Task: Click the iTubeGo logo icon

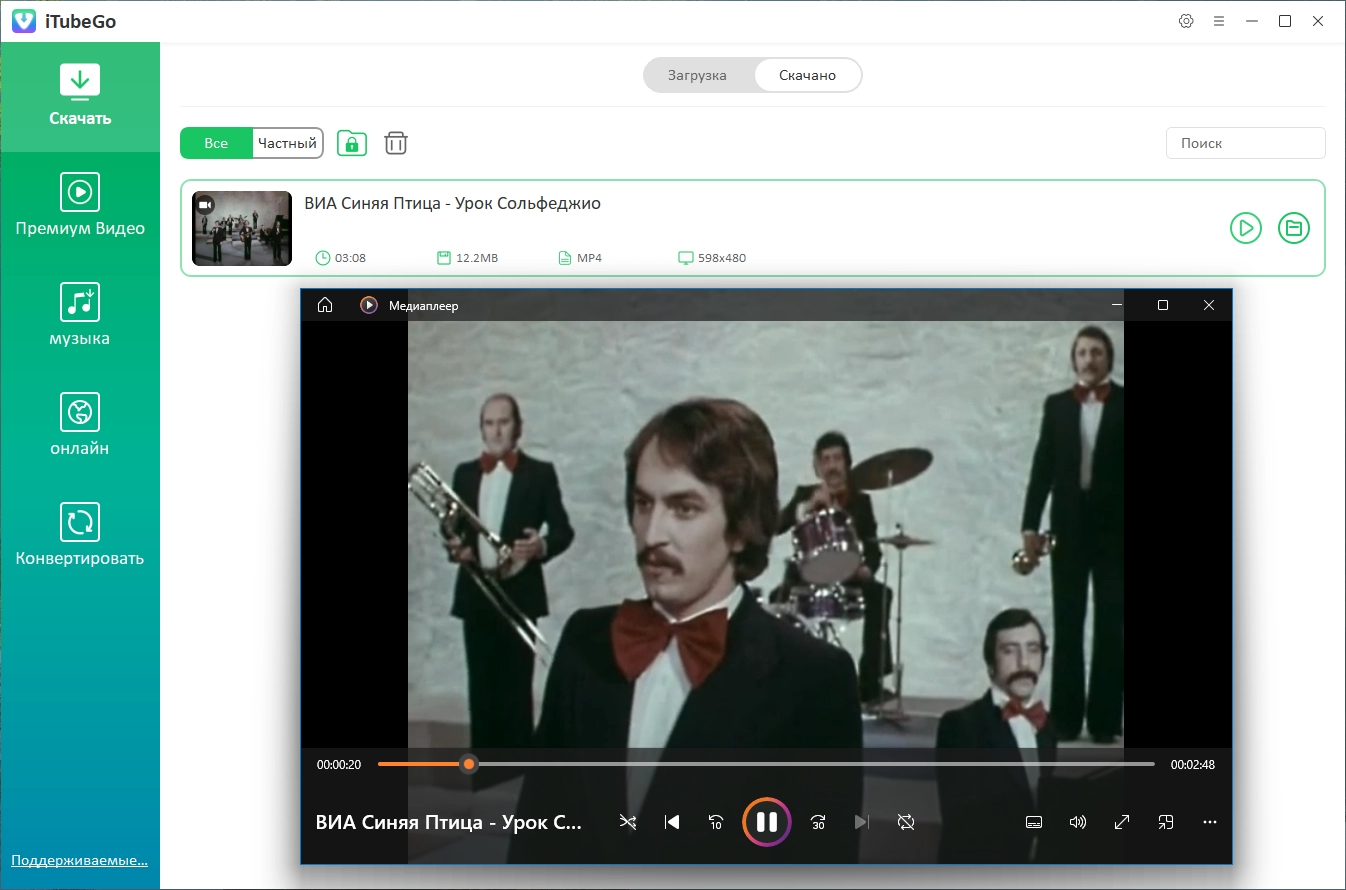Action: 24,21
